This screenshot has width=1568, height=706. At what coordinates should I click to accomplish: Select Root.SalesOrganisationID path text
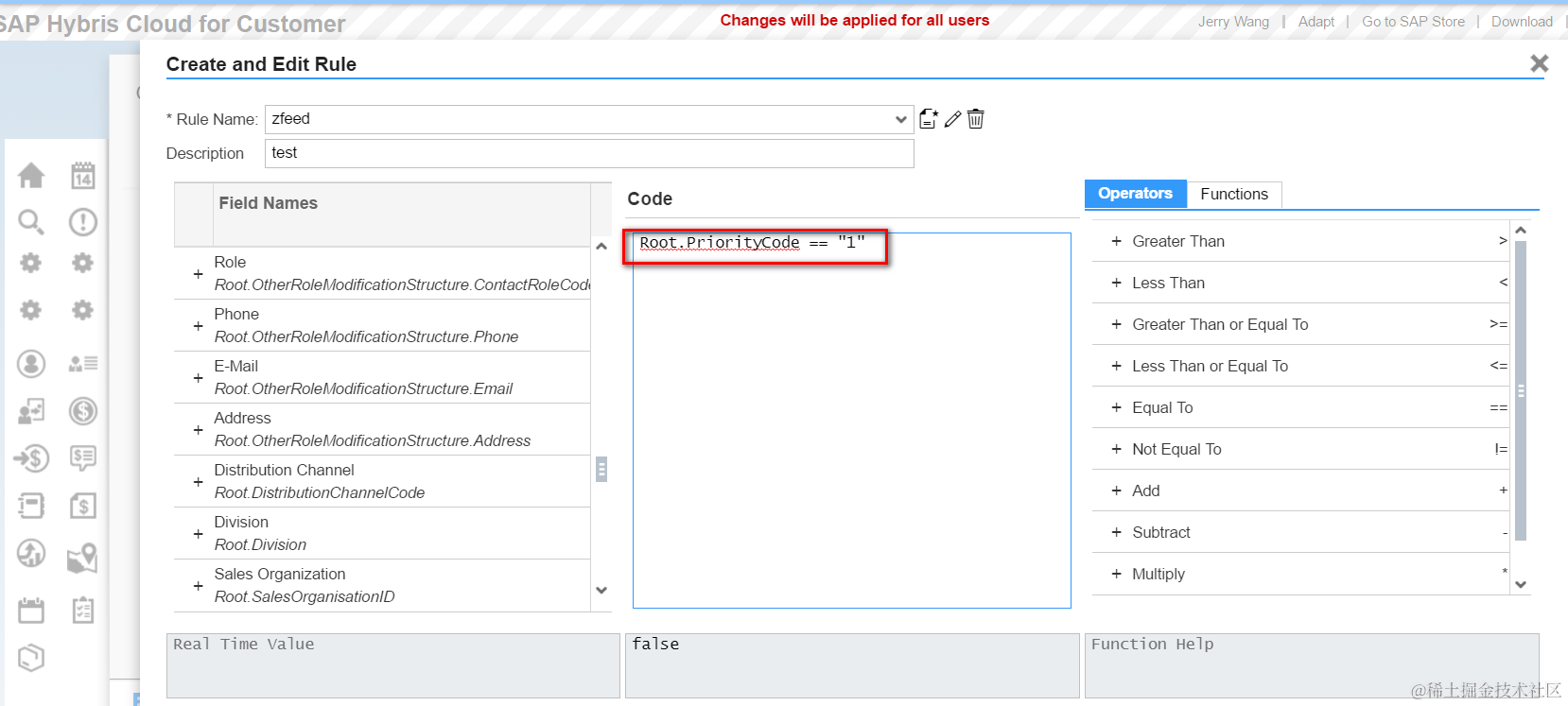tap(305, 596)
